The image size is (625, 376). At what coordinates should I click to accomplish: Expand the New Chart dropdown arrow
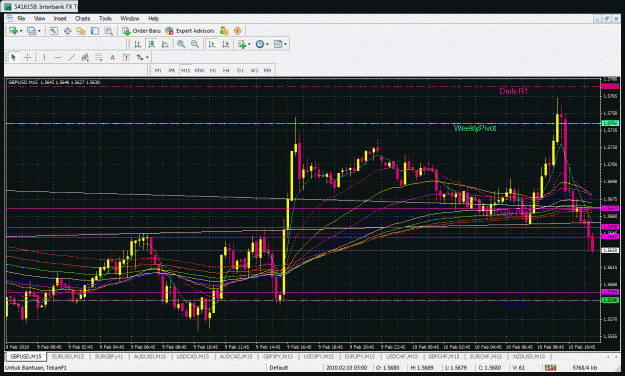coord(21,31)
